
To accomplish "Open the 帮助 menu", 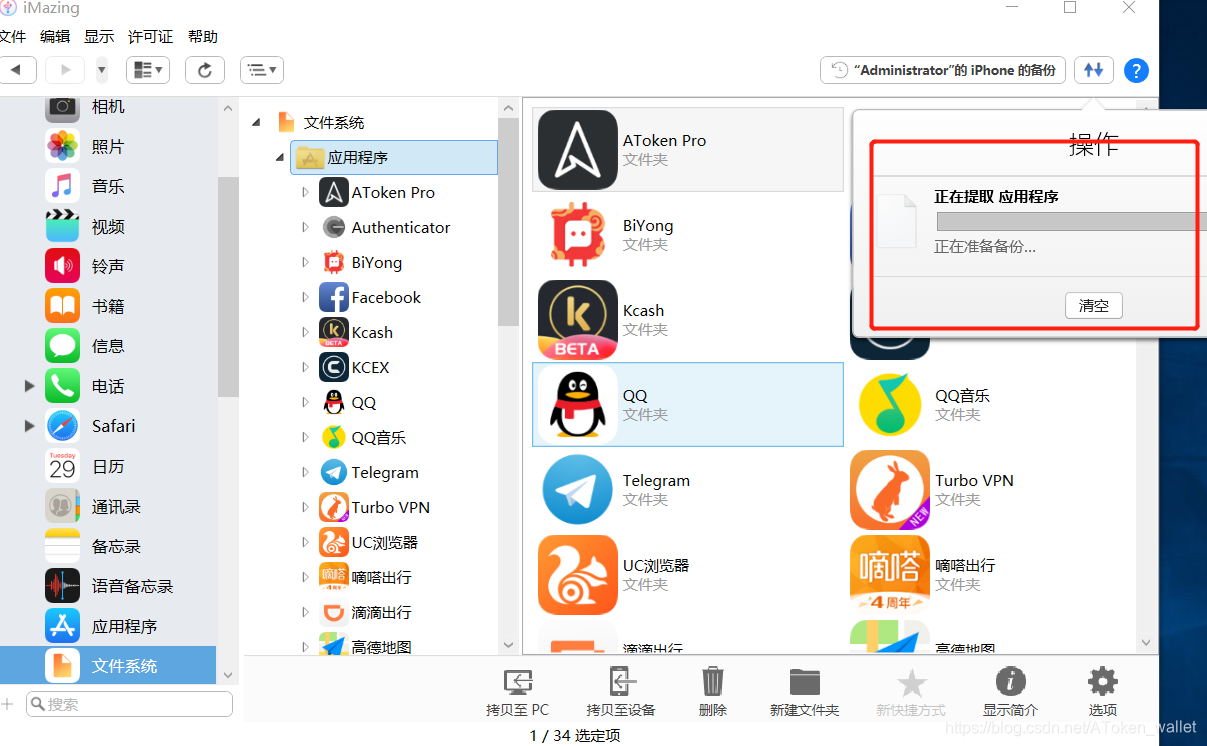I will [x=202, y=37].
